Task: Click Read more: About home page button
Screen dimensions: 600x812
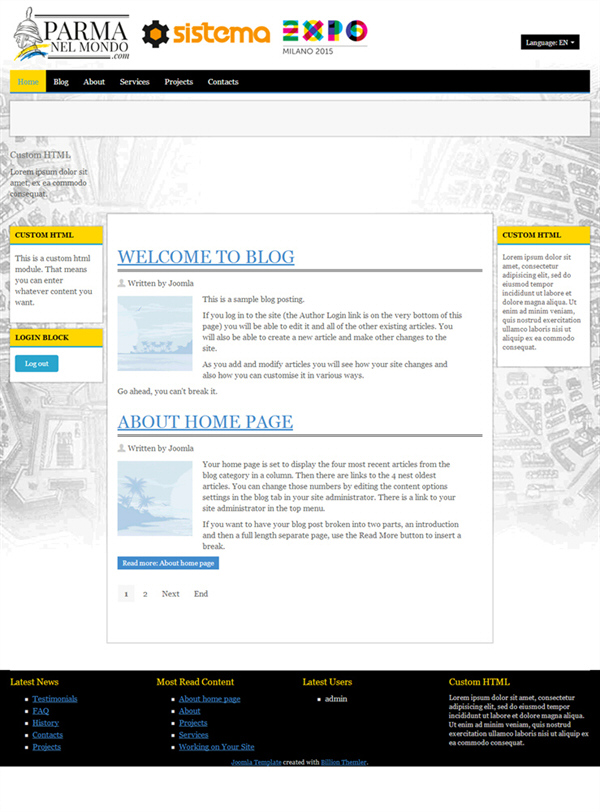Action: [168, 563]
